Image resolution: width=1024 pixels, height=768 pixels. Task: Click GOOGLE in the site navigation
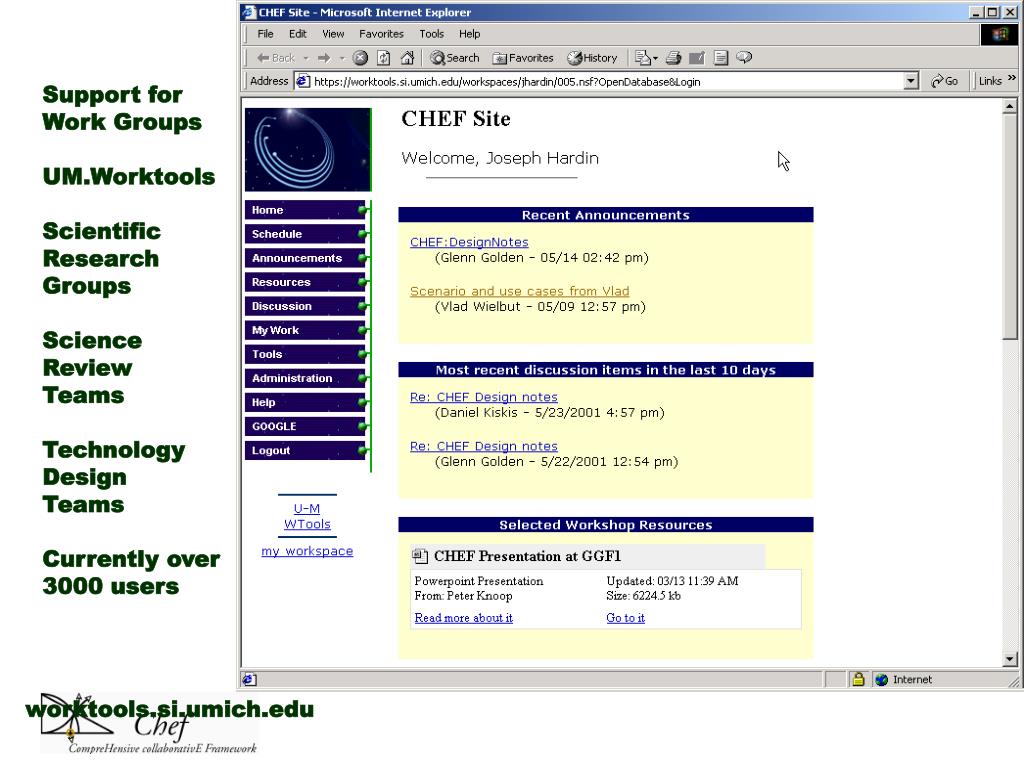[x=306, y=426]
